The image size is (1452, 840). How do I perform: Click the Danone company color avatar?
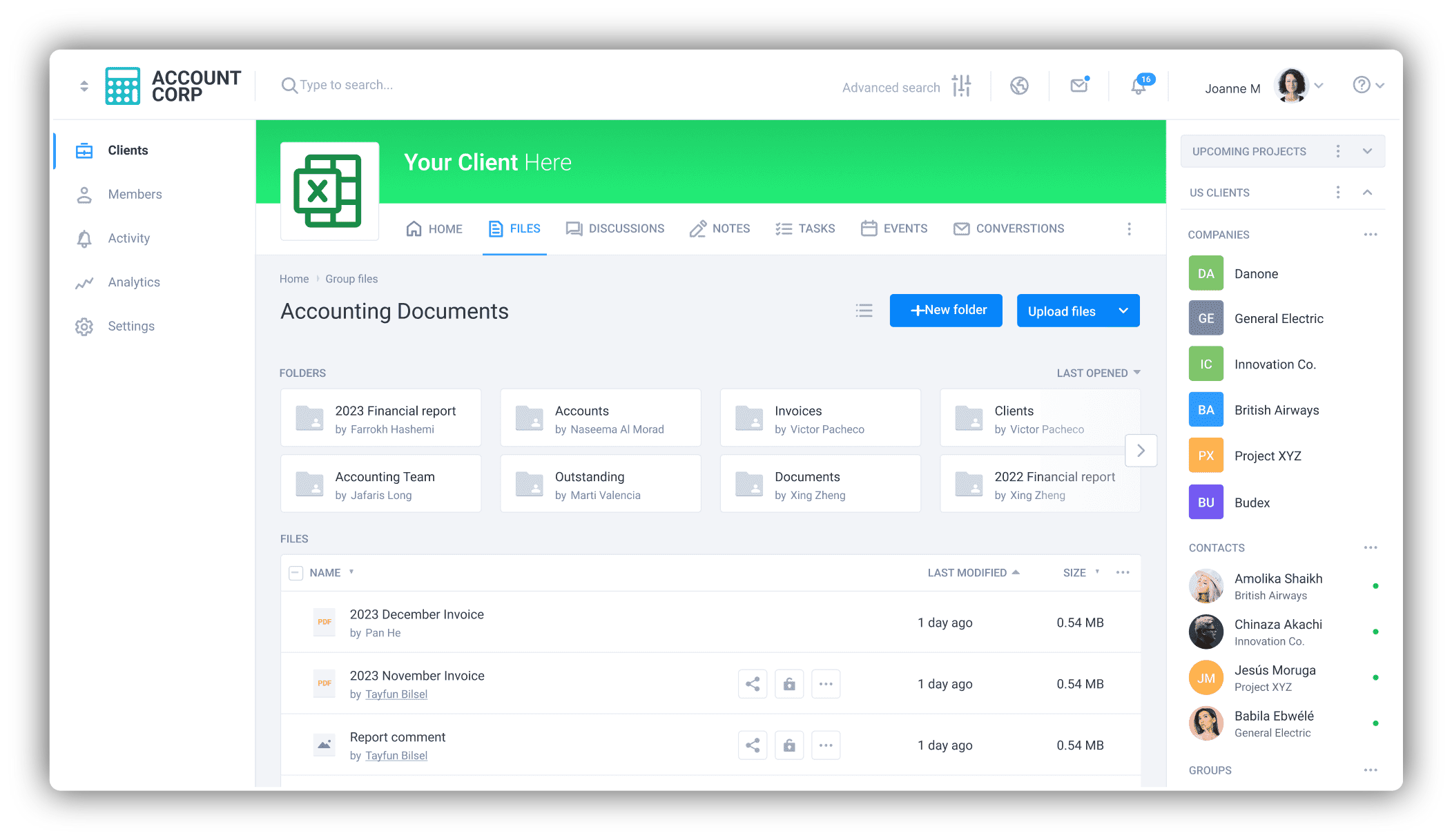coord(1206,273)
